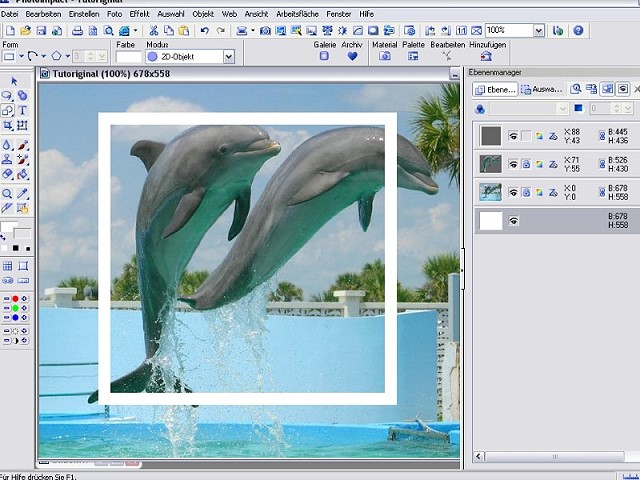The height and width of the screenshot is (480, 640).
Task: Select the Paintbrush tool
Action: coord(22,145)
